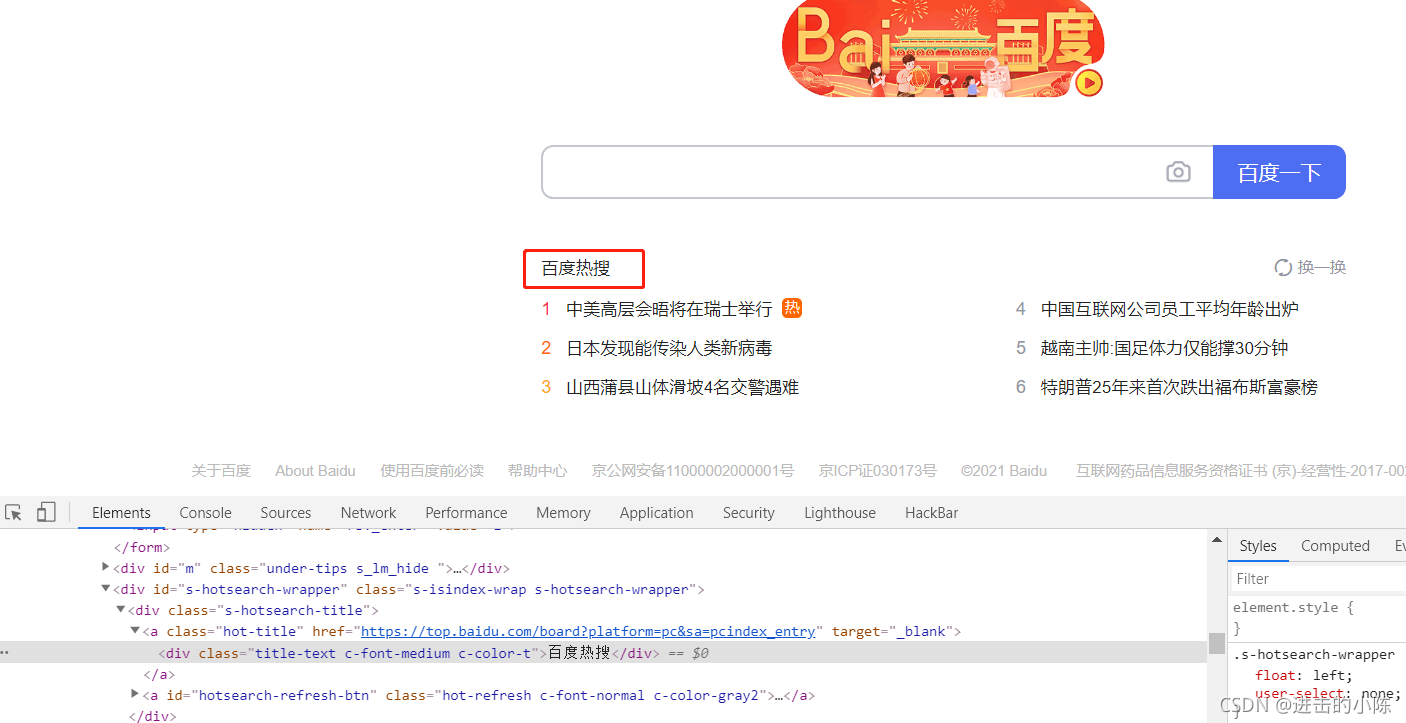Open hot search 中美高层会晤将在瑞士举行

click(669, 309)
